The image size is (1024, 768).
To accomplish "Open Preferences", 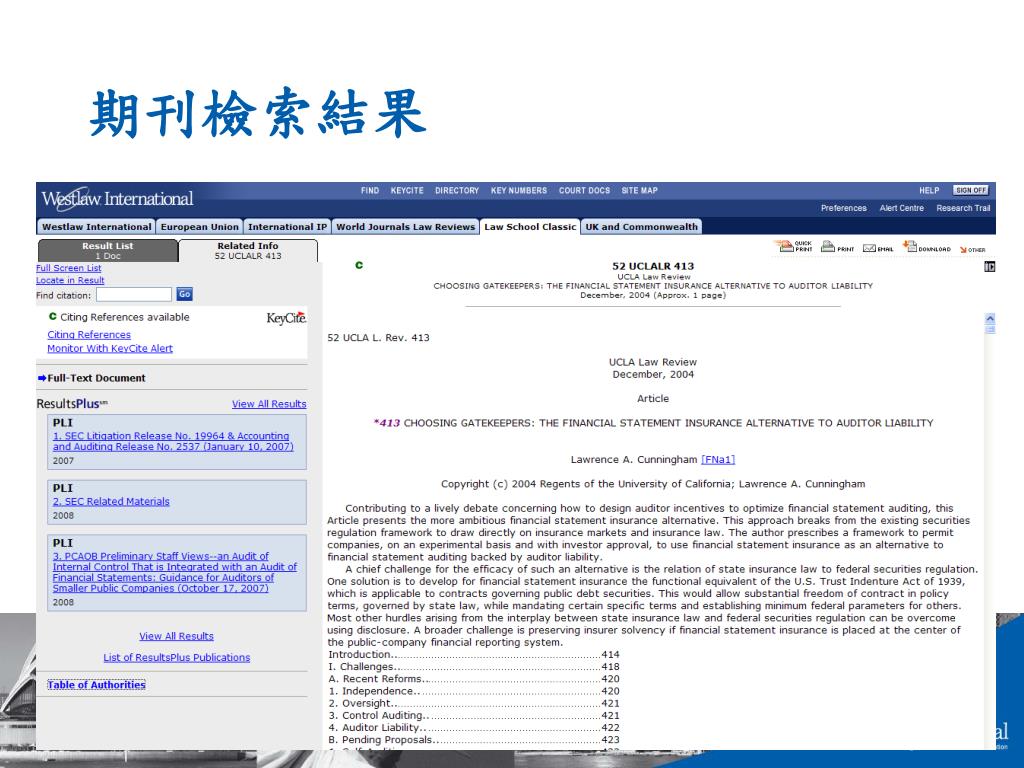I will coord(844,208).
